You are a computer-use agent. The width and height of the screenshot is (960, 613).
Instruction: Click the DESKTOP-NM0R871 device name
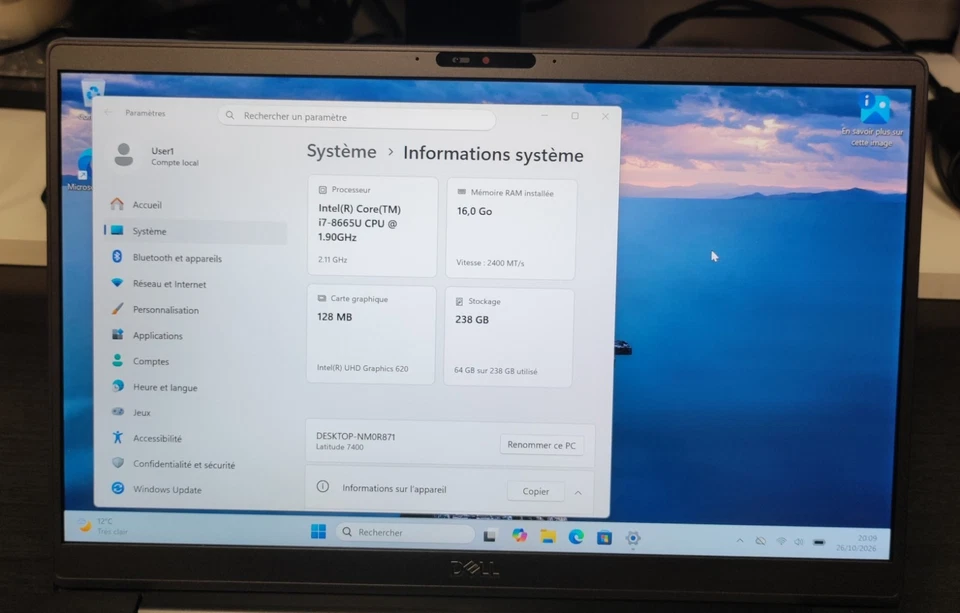356,437
